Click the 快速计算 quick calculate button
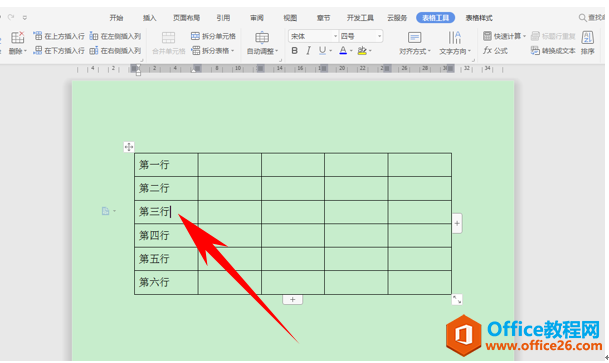This screenshot has width=609, height=363. click(x=504, y=36)
